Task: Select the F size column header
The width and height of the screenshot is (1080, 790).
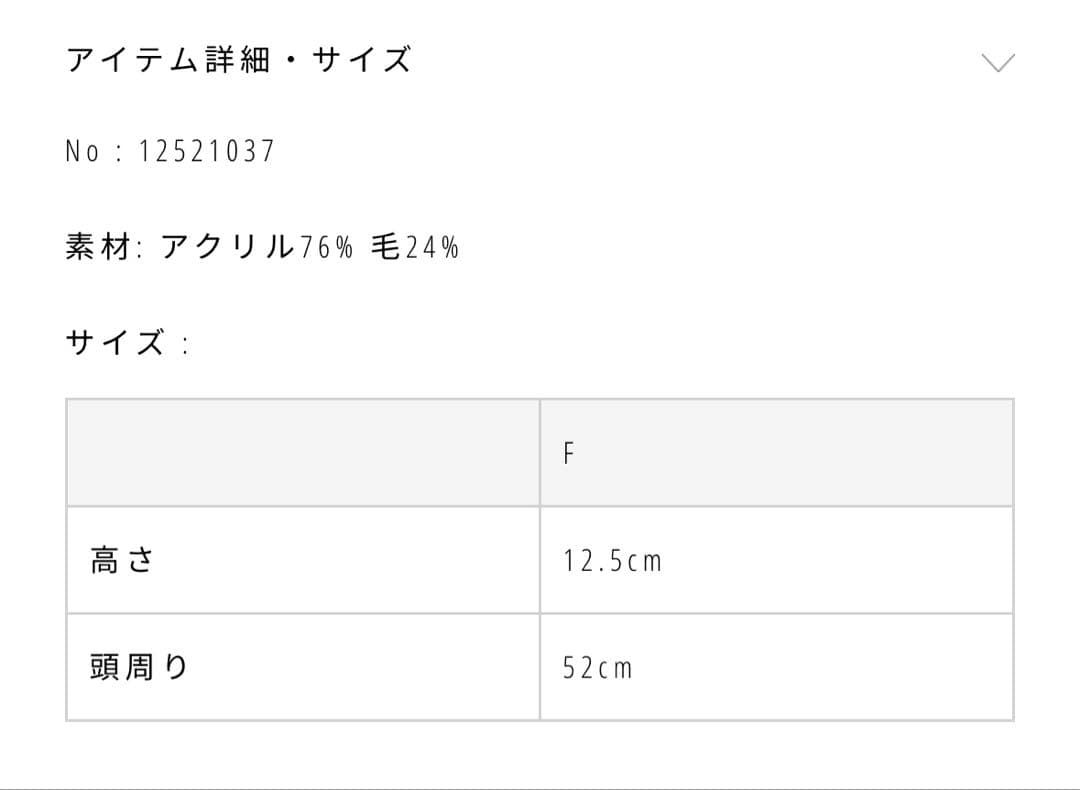Action: (570, 452)
